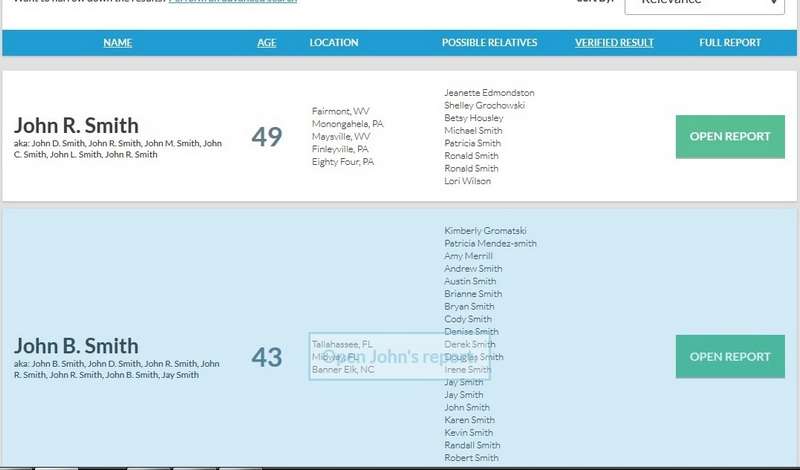Select relative Kimberly Gromatski
Image resolution: width=800 pixels, height=470 pixels.
pyautogui.click(x=487, y=231)
